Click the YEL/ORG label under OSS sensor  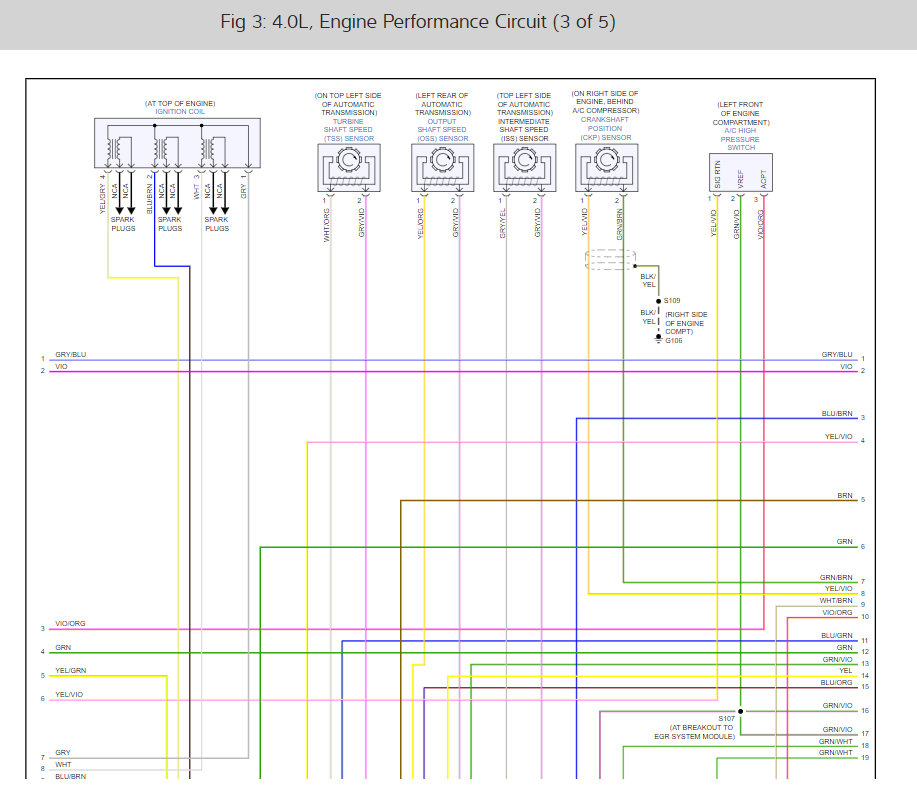coord(420,224)
